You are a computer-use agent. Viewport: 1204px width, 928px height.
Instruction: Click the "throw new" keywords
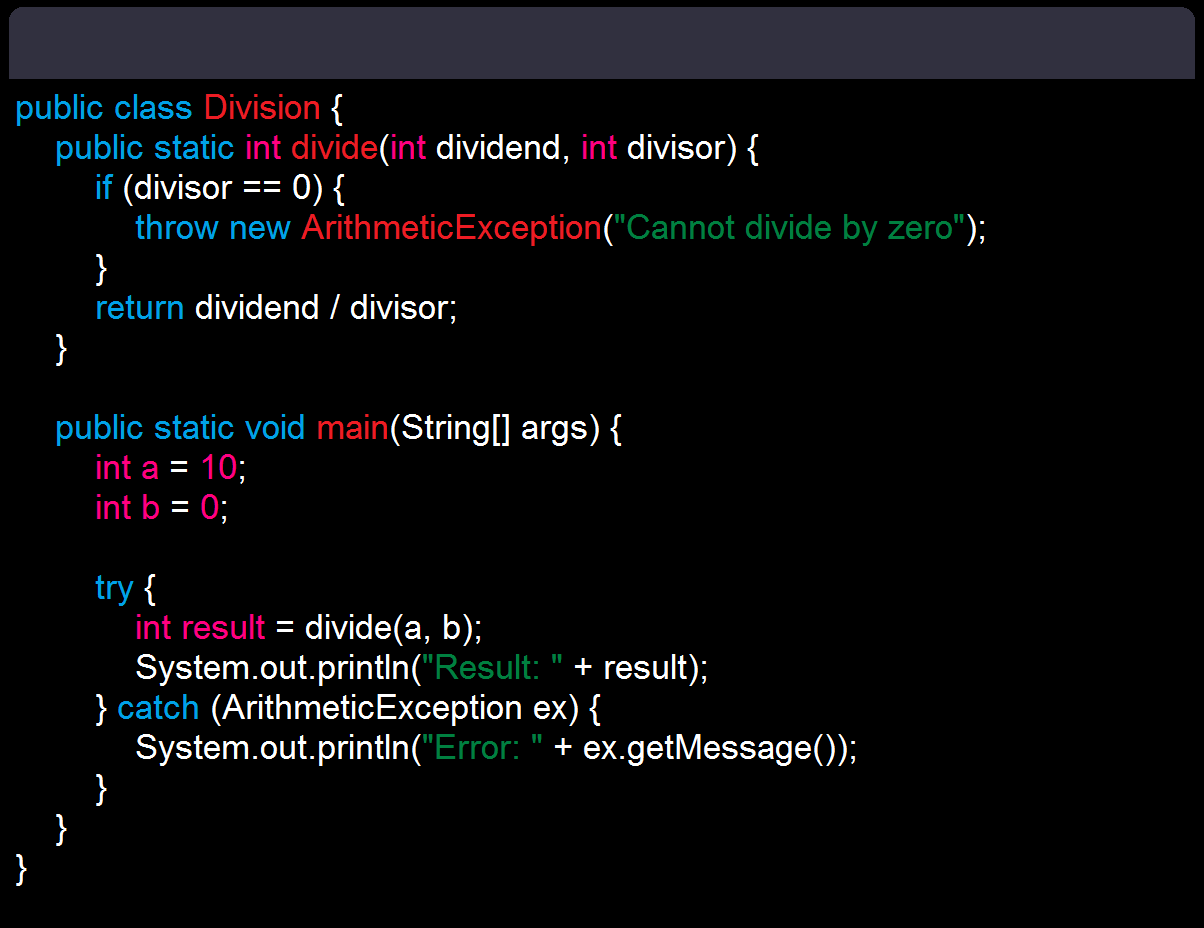[x=212, y=228]
